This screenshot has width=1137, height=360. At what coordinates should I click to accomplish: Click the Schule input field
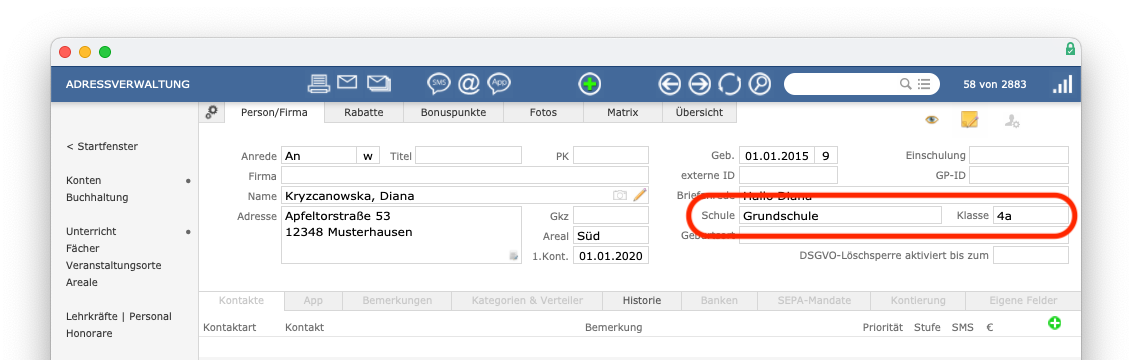[840, 216]
